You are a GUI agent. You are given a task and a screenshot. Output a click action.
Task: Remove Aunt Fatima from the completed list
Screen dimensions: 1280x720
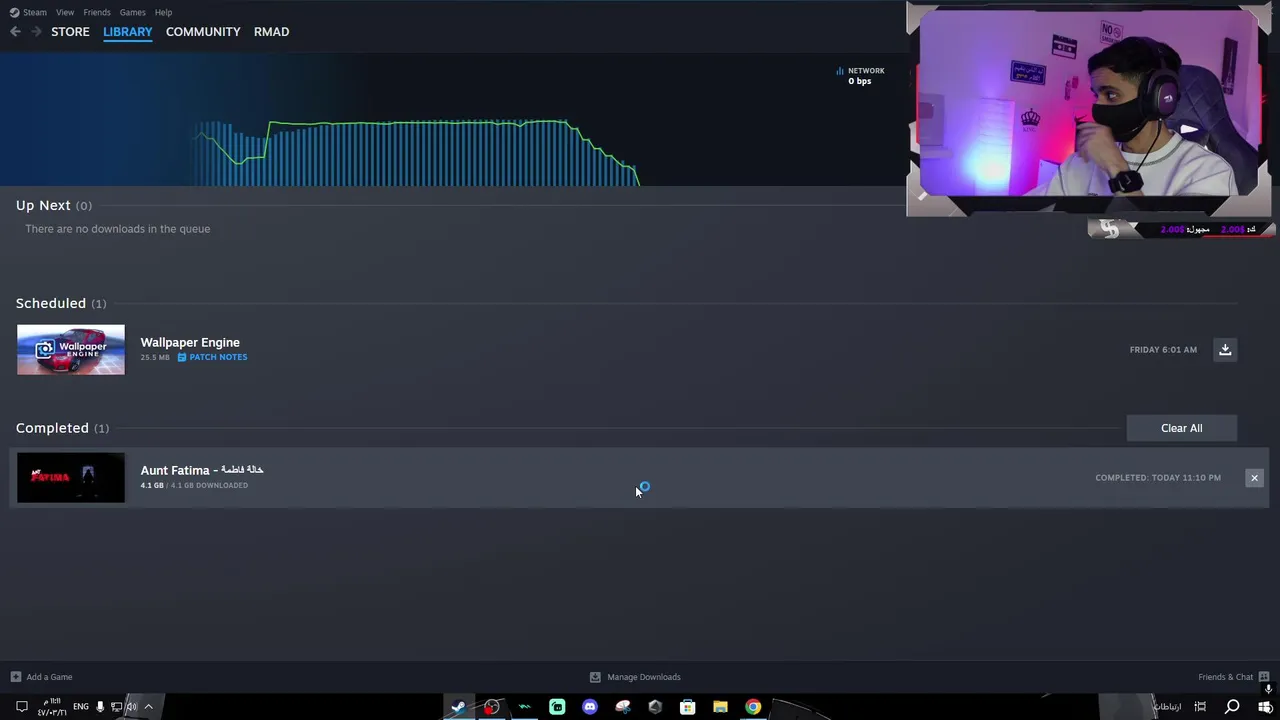1254,478
